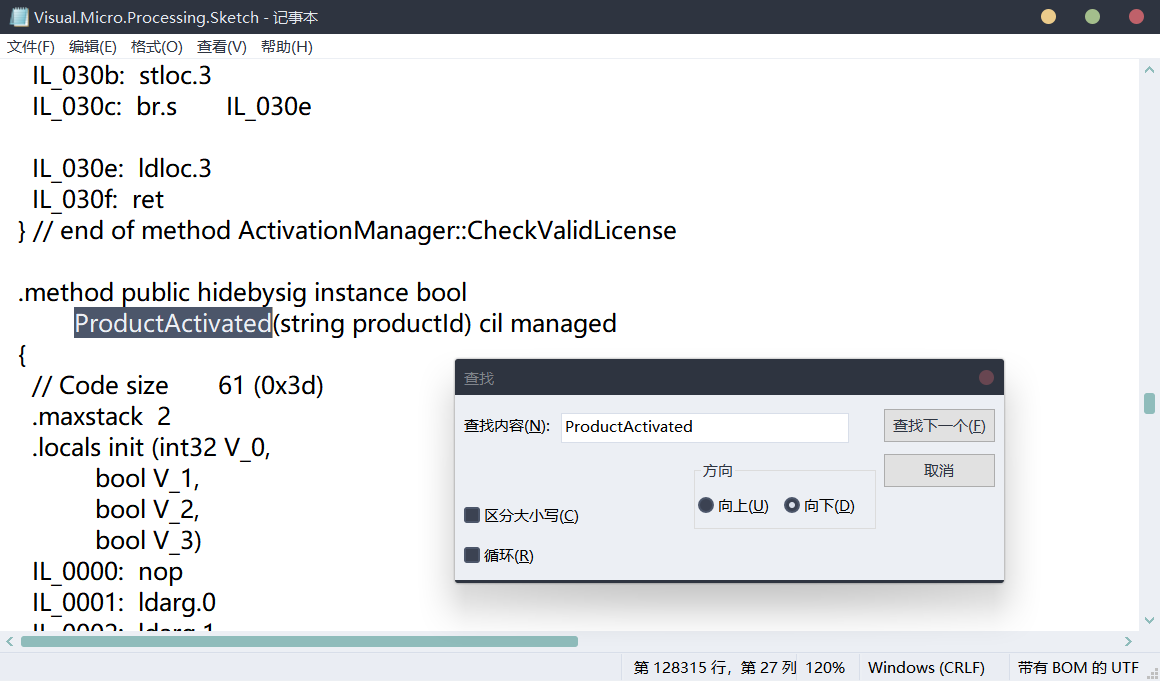Click the yellow circle in the title bar
Screen dimensions: 1160x681
coord(1046,16)
